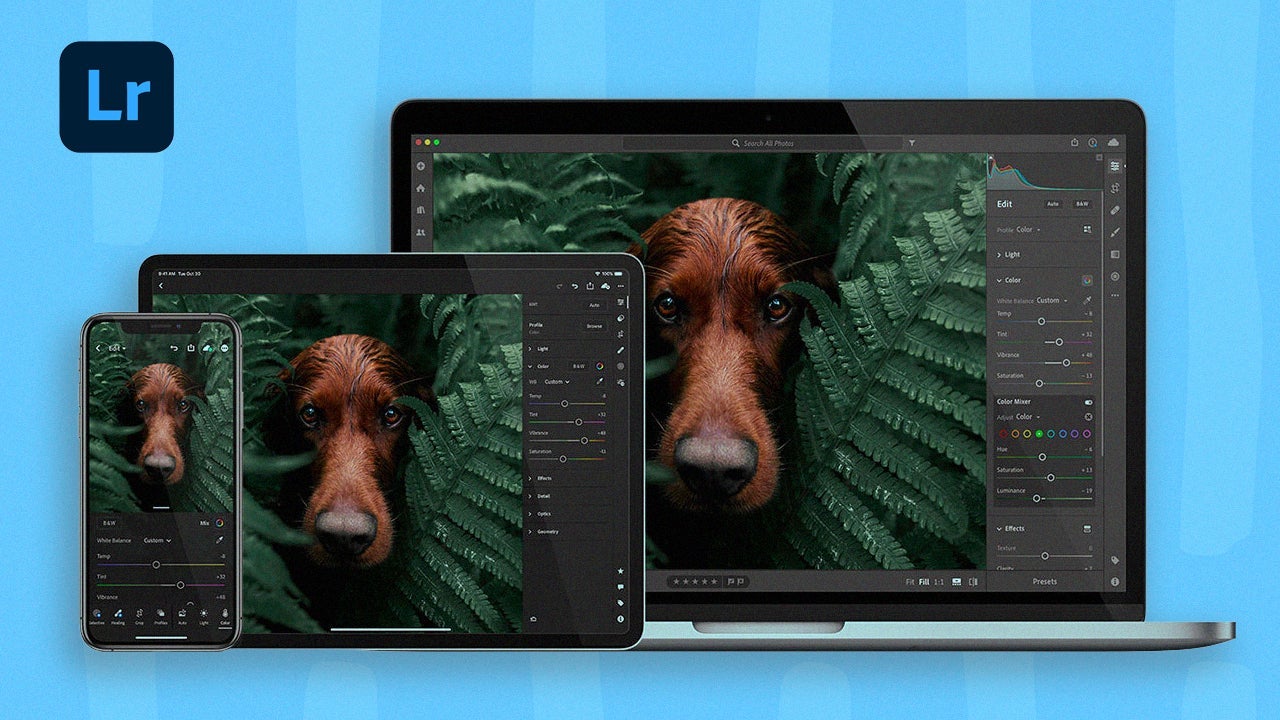Tap the Crop tool in the phone's bottom toolbar
The height and width of the screenshot is (720, 1280).
tap(139, 613)
